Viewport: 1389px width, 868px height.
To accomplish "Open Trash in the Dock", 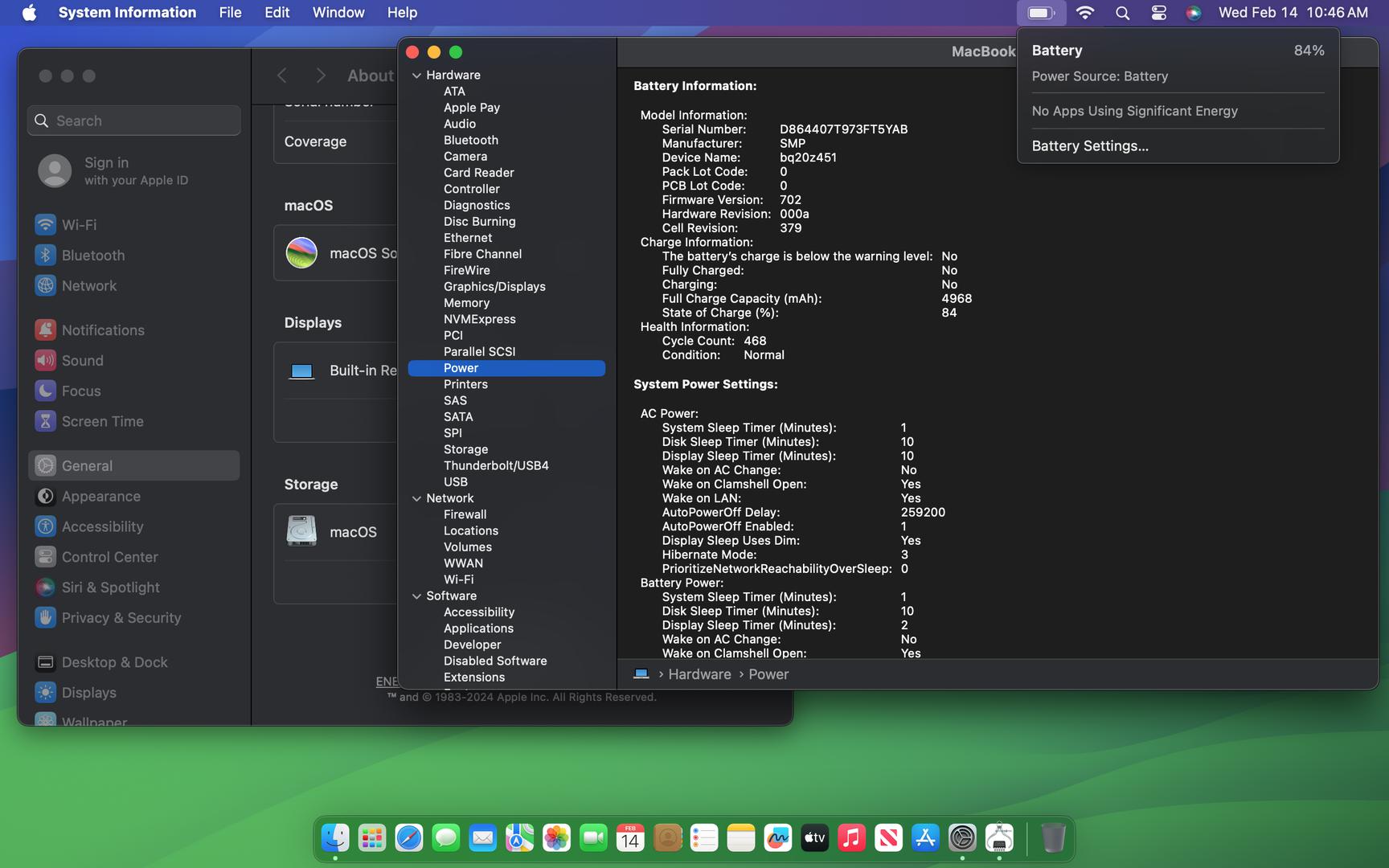I will point(1053,838).
